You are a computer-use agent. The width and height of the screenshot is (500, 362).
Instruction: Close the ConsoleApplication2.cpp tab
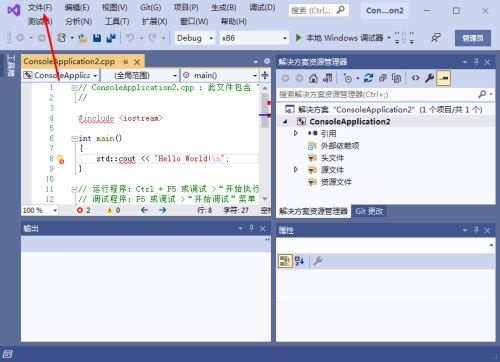click(x=137, y=62)
